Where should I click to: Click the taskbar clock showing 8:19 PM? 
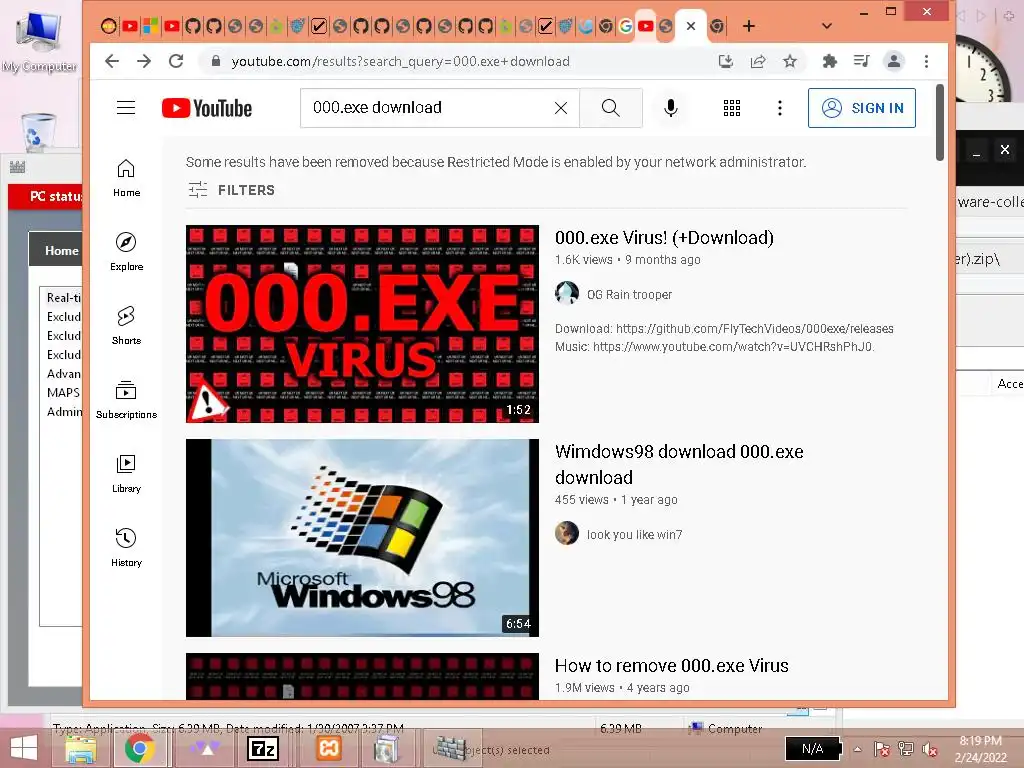[x=980, y=749]
